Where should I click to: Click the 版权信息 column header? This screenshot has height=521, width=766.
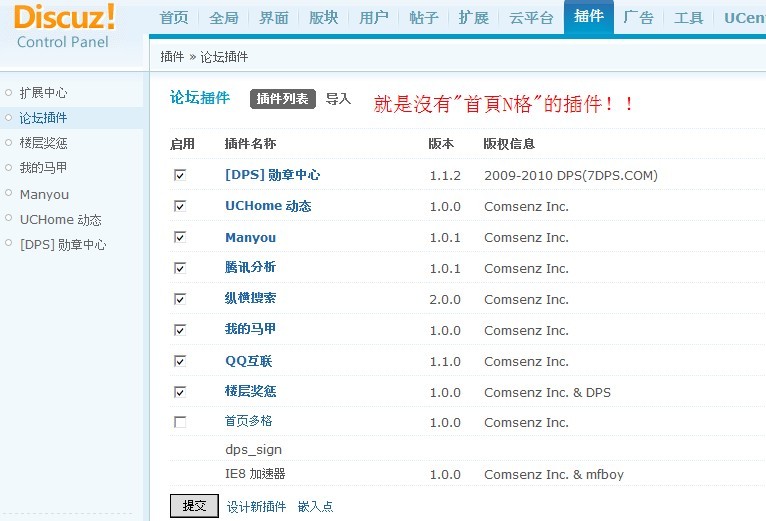[509, 144]
